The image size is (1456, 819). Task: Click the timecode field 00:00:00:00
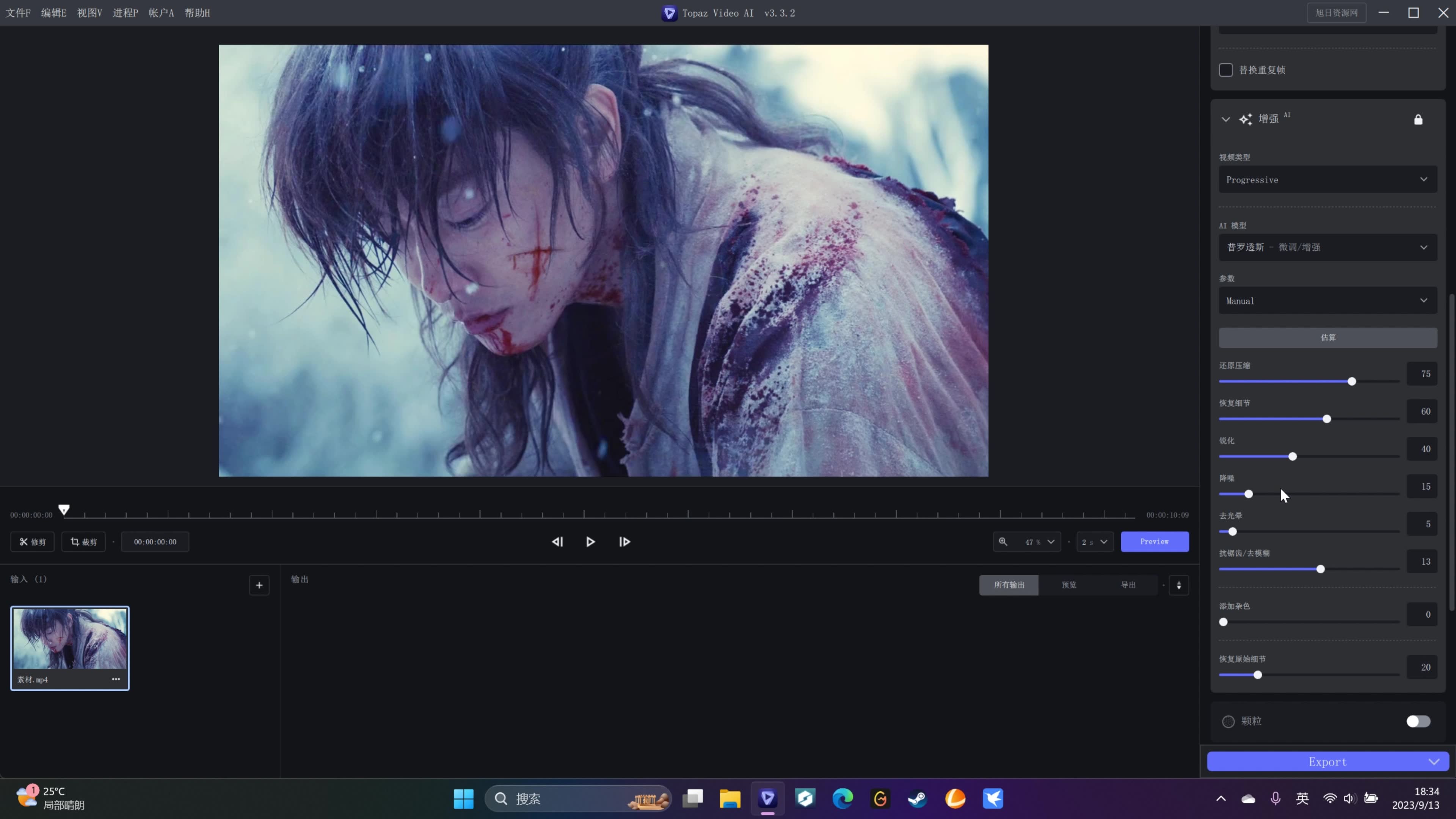[155, 541]
